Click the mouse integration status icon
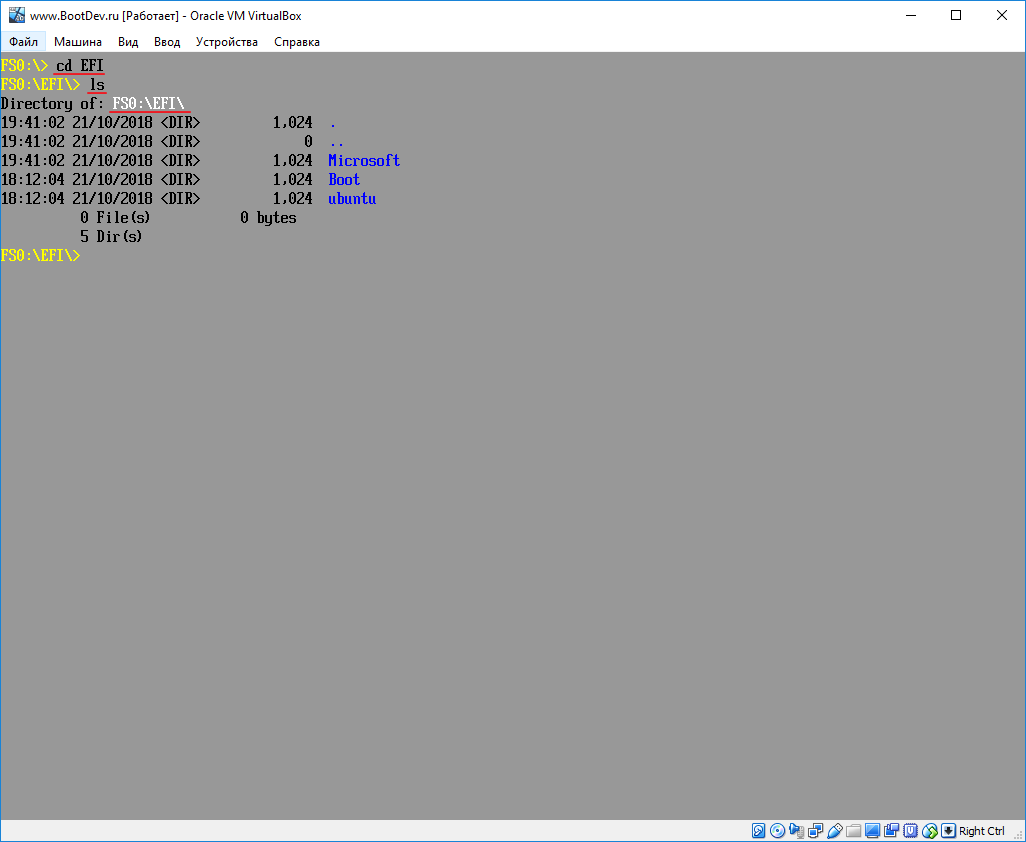1026x842 pixels. (929, 831)
